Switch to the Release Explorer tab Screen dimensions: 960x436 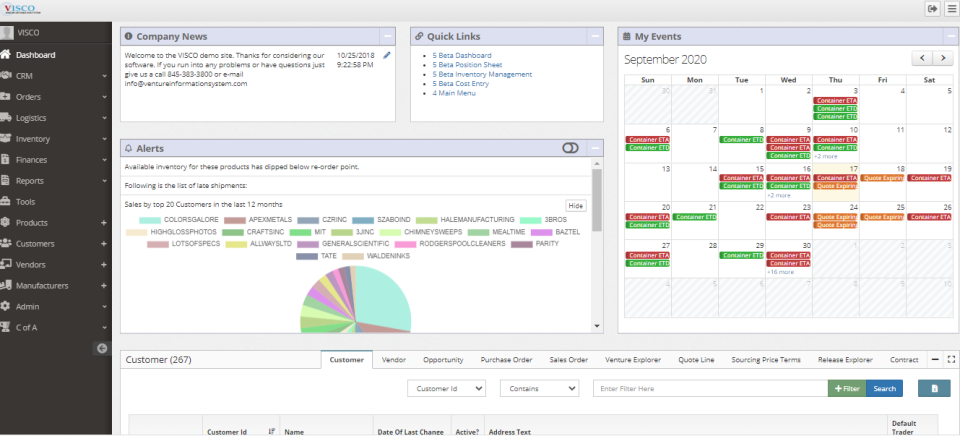tap(846, 360)
